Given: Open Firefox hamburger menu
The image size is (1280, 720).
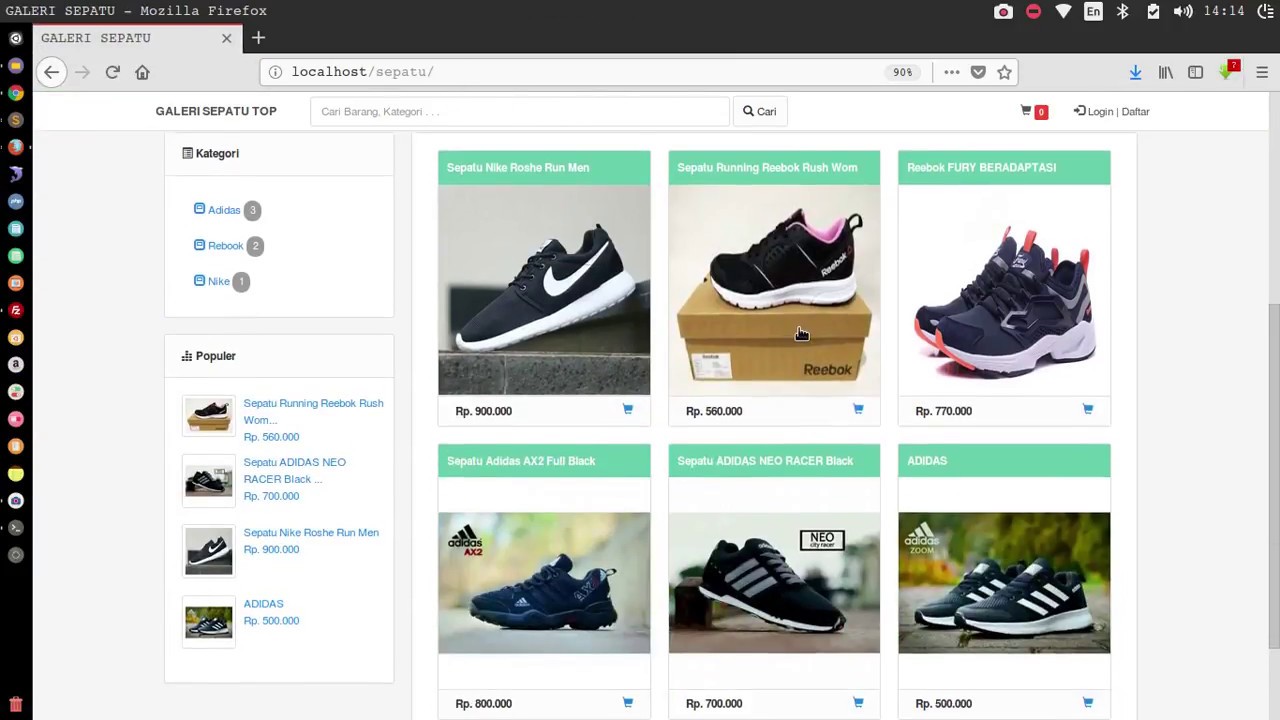Looking at the screenshot, I should pos(1262,72).
